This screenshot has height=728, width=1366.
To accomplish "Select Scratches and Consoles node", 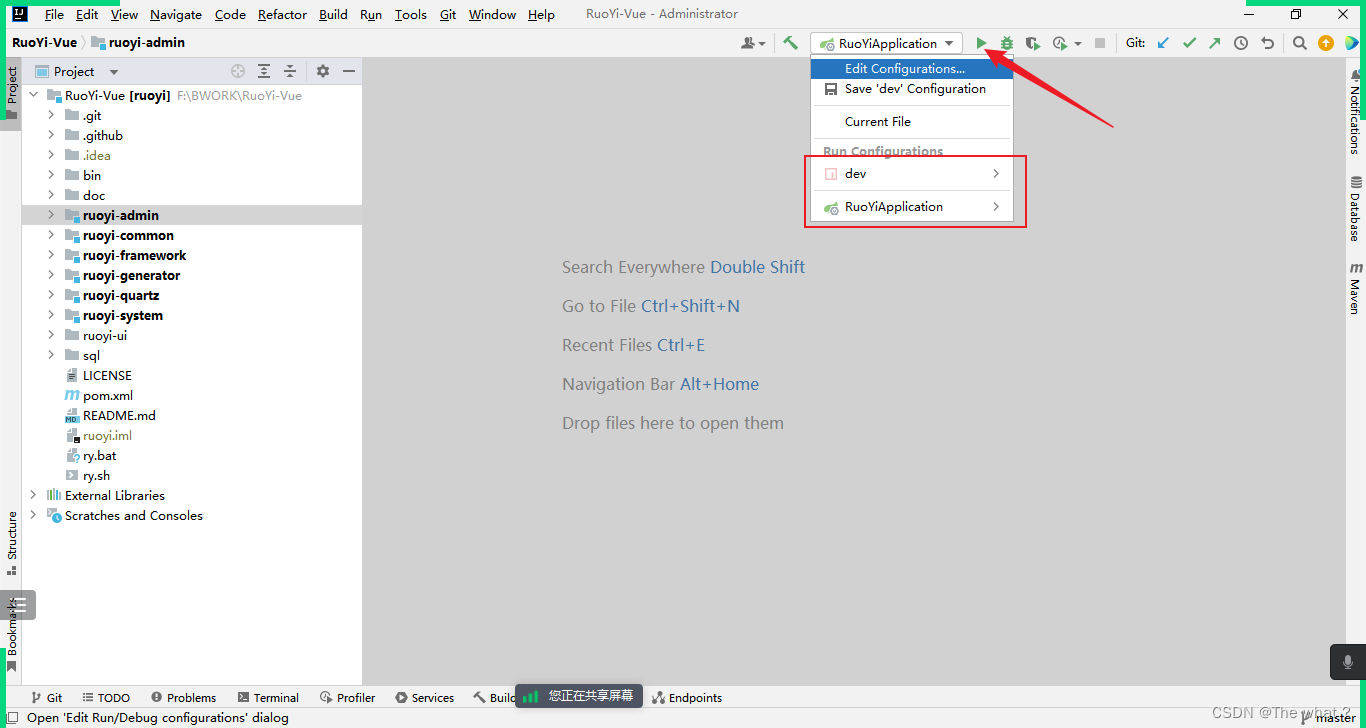I will click(x=133, y=515).
